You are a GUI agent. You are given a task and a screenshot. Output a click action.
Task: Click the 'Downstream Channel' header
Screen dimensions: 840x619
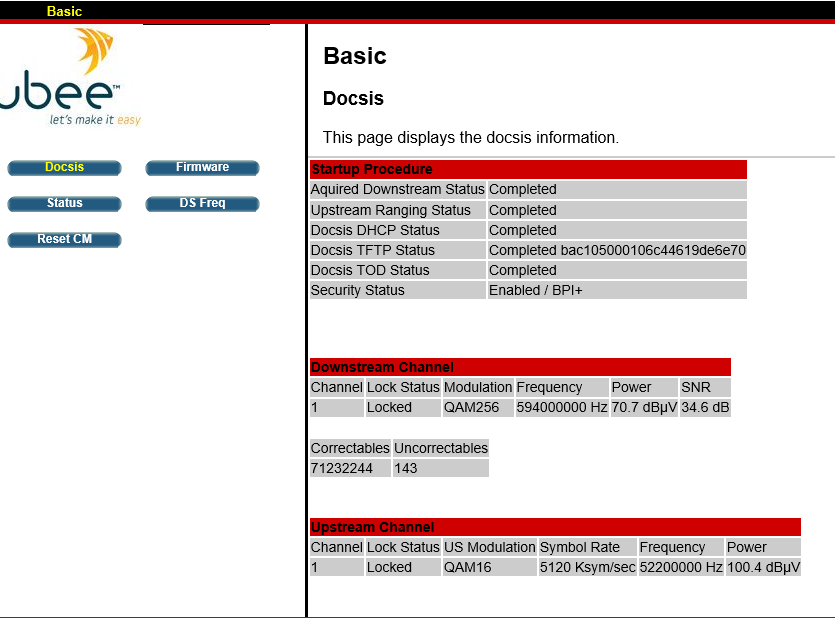(x=520, y=367)
